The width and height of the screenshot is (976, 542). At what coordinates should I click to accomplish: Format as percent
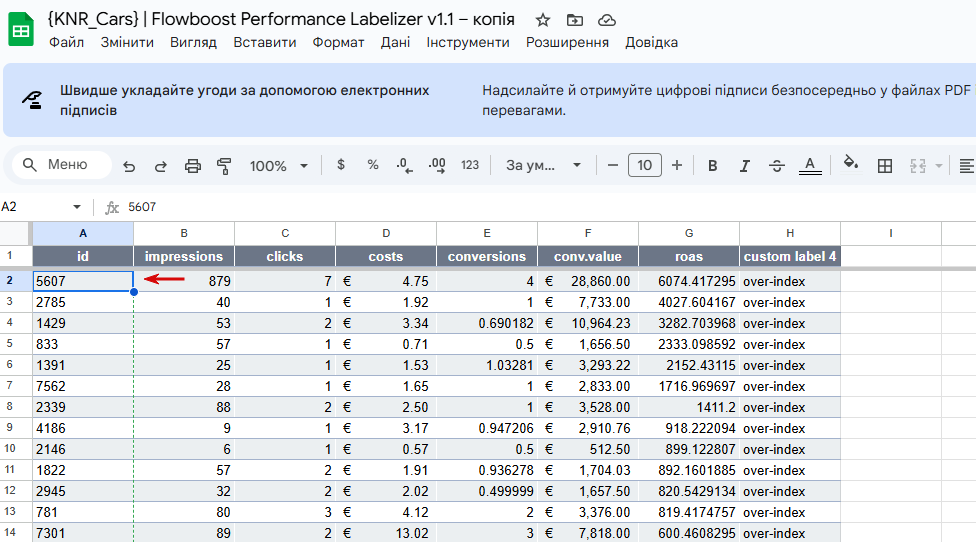click(372, 165)
